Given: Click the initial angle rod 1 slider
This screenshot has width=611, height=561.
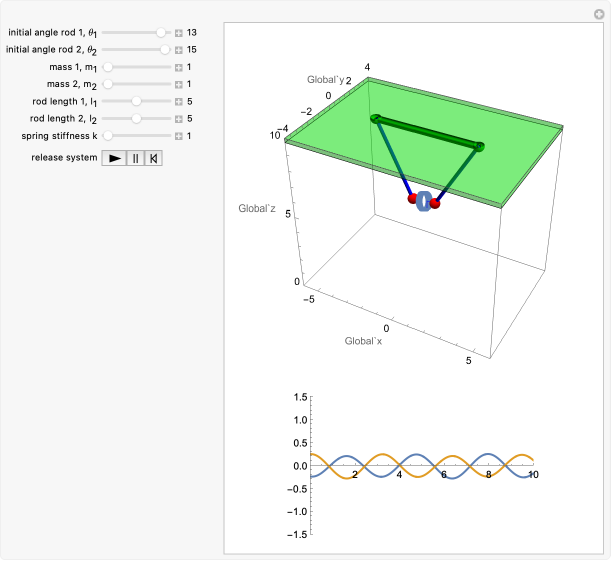Looking at the screenshot, I should tap(160, 33).
